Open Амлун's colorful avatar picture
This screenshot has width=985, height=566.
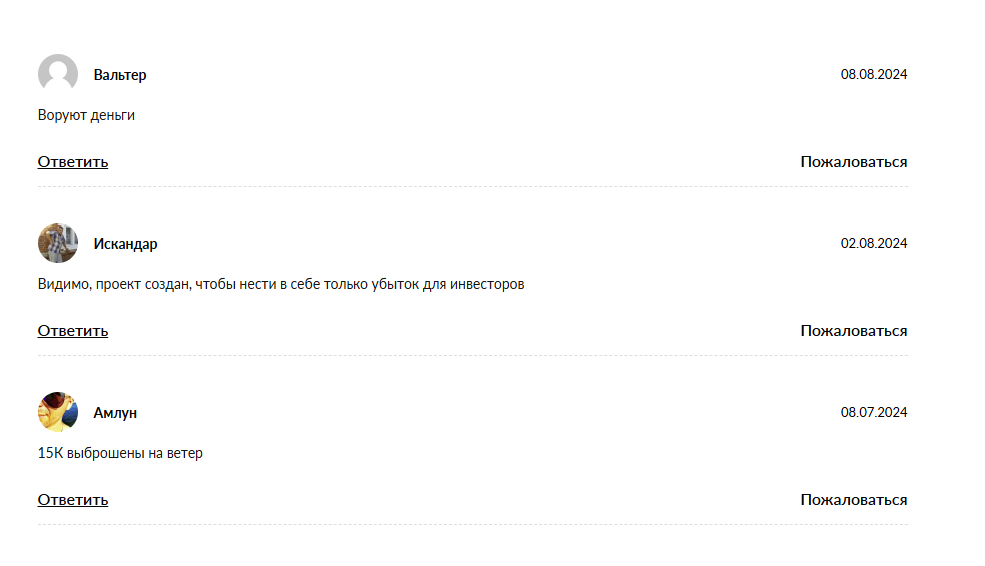[x=58, y=412]
